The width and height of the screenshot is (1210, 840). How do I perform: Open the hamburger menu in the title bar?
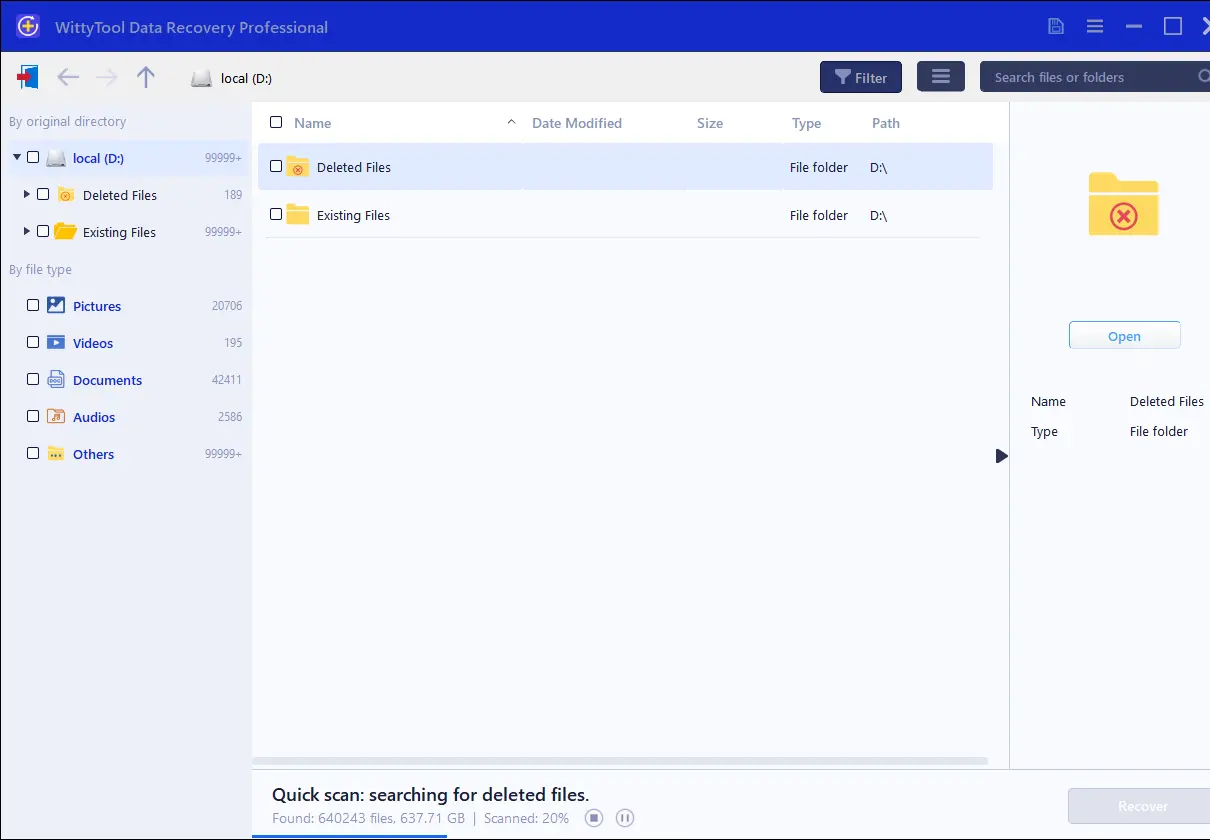point(1095,27)
